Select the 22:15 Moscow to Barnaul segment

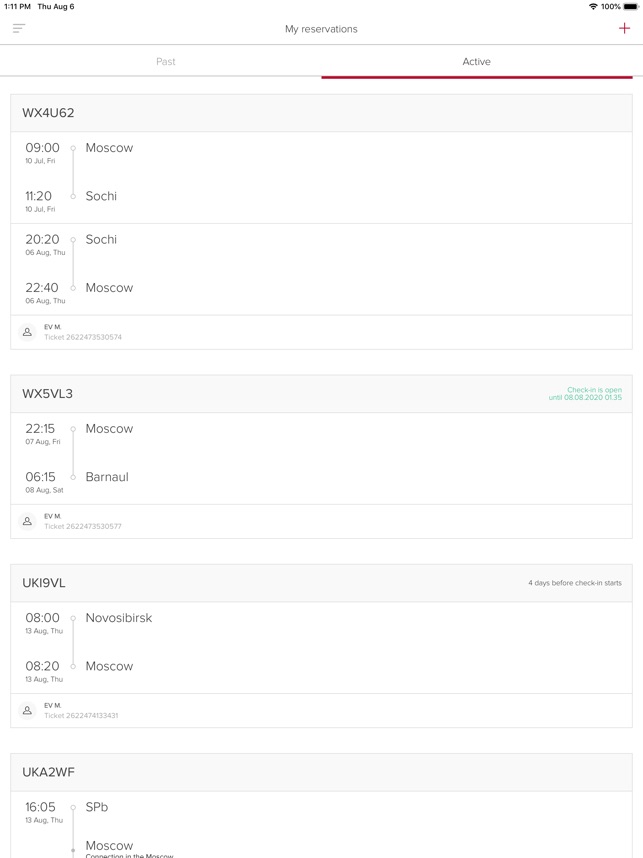tap(321, 459)
